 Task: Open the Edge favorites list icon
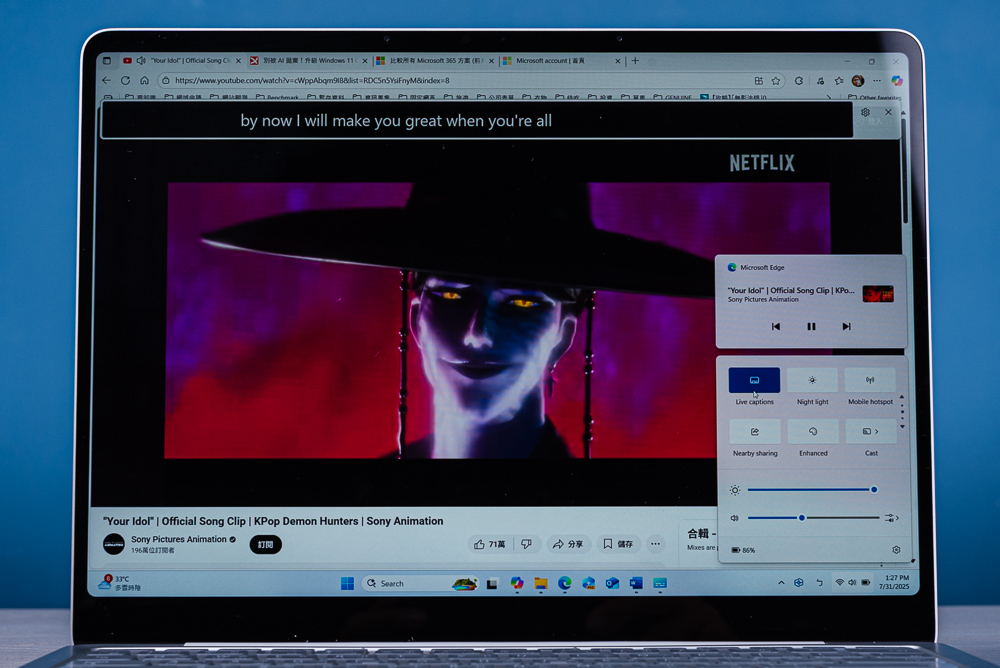839,81
